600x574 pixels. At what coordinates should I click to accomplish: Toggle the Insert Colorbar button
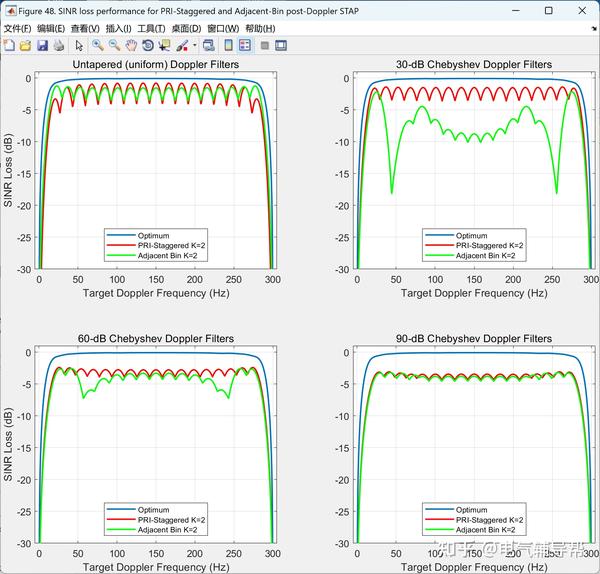point(228,46)
